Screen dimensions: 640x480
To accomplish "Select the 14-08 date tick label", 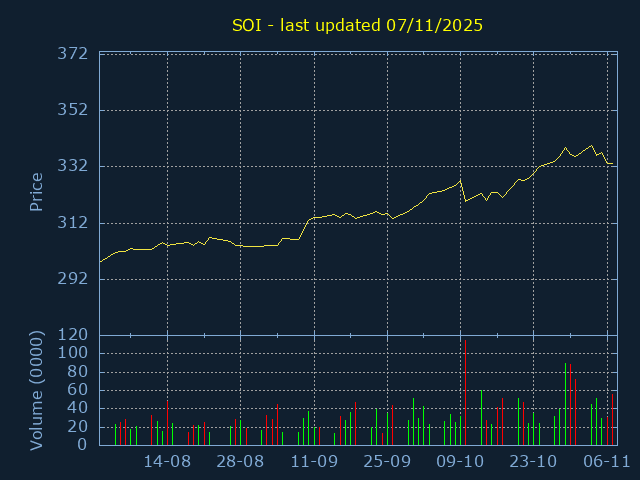I will click(168, 462).
